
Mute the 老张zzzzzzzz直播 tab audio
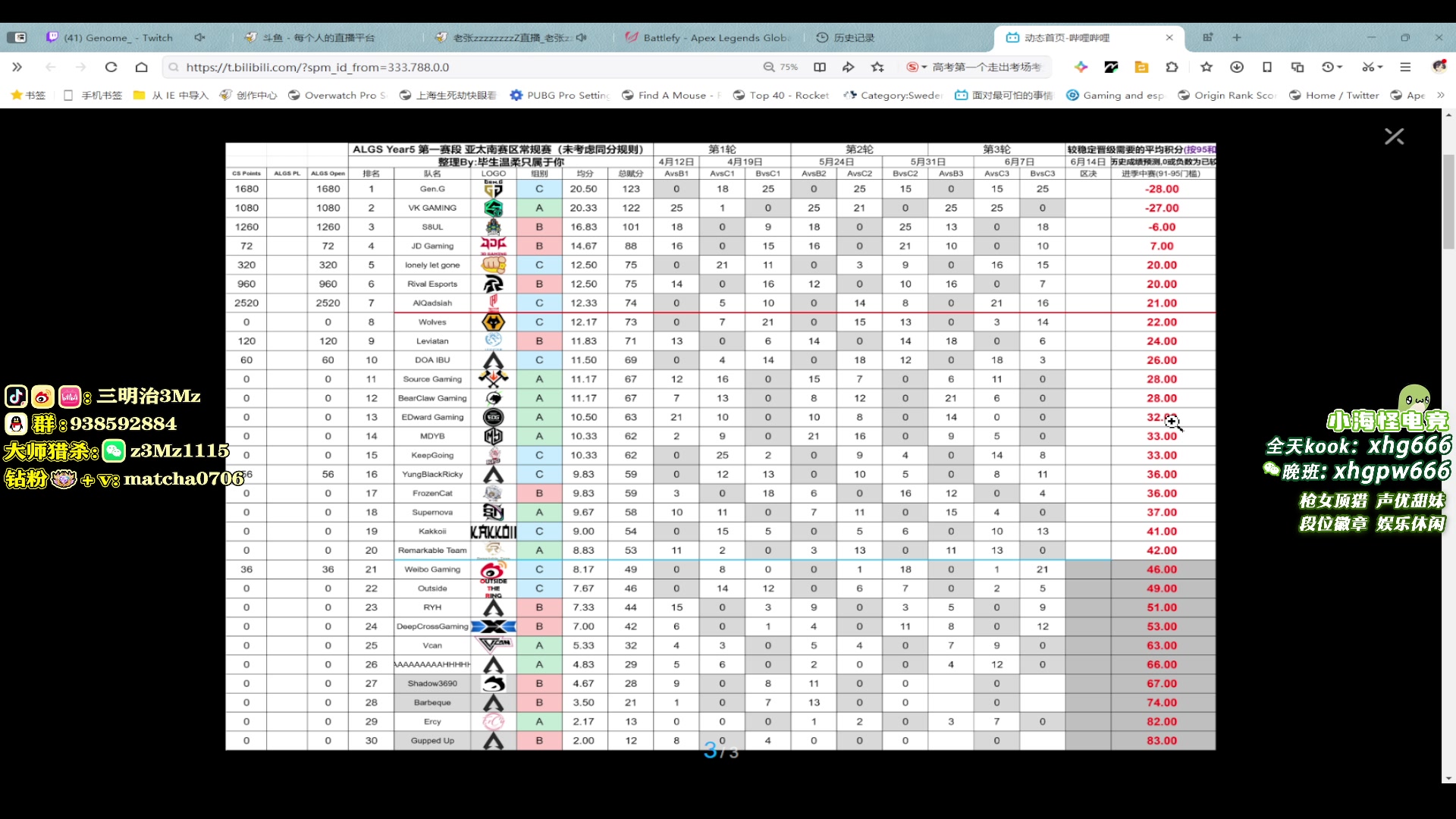(x=582, y=37)
